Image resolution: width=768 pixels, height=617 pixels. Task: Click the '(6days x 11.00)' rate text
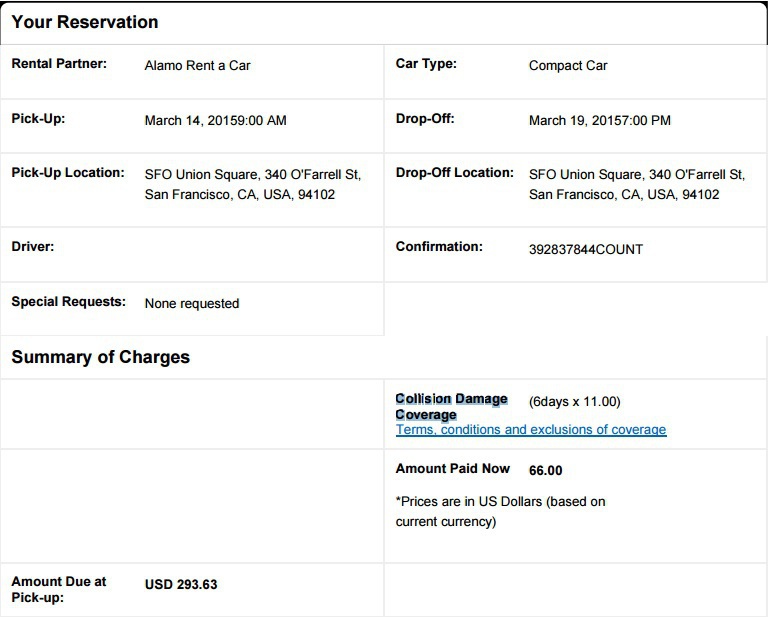click(574, 402)
